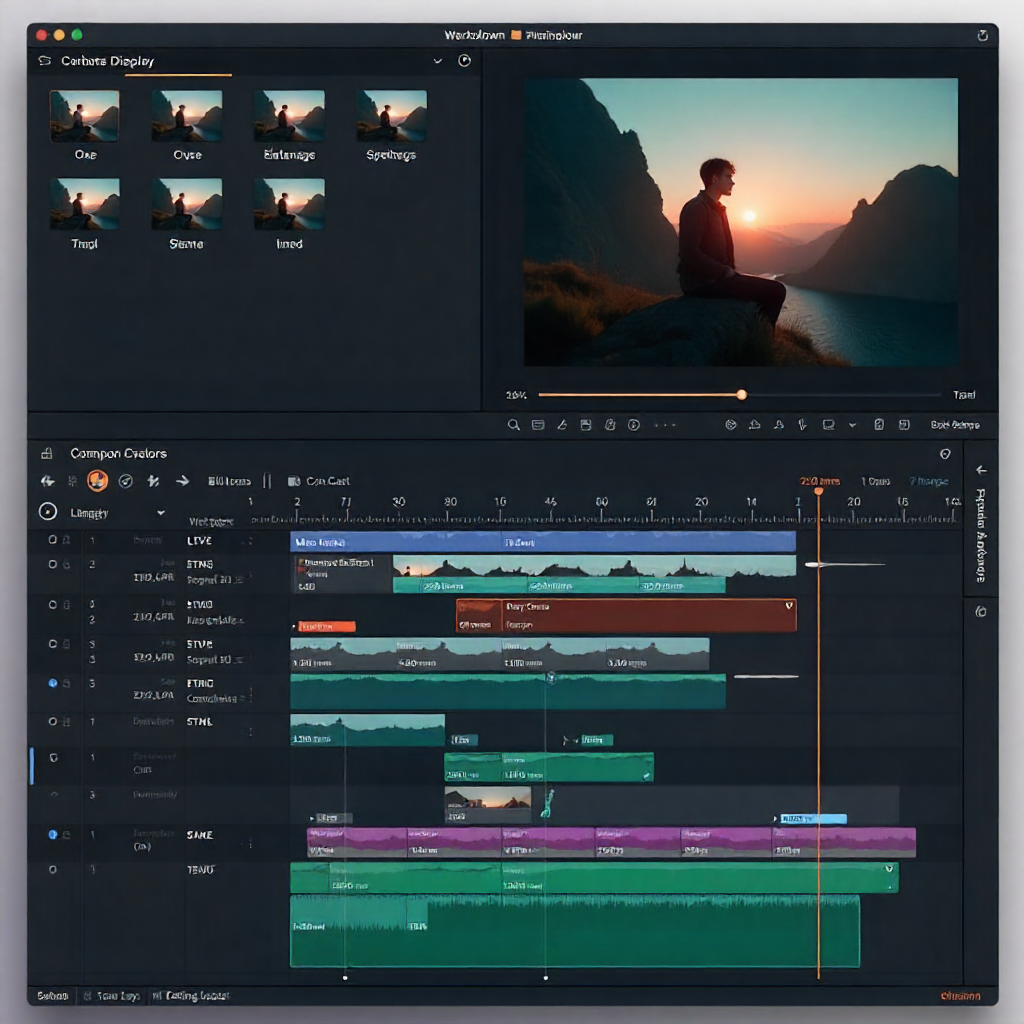Viewport: 1024px width, 1024px height.
Task: Select the 1 Cans option above the ruler
Action: 875,481
